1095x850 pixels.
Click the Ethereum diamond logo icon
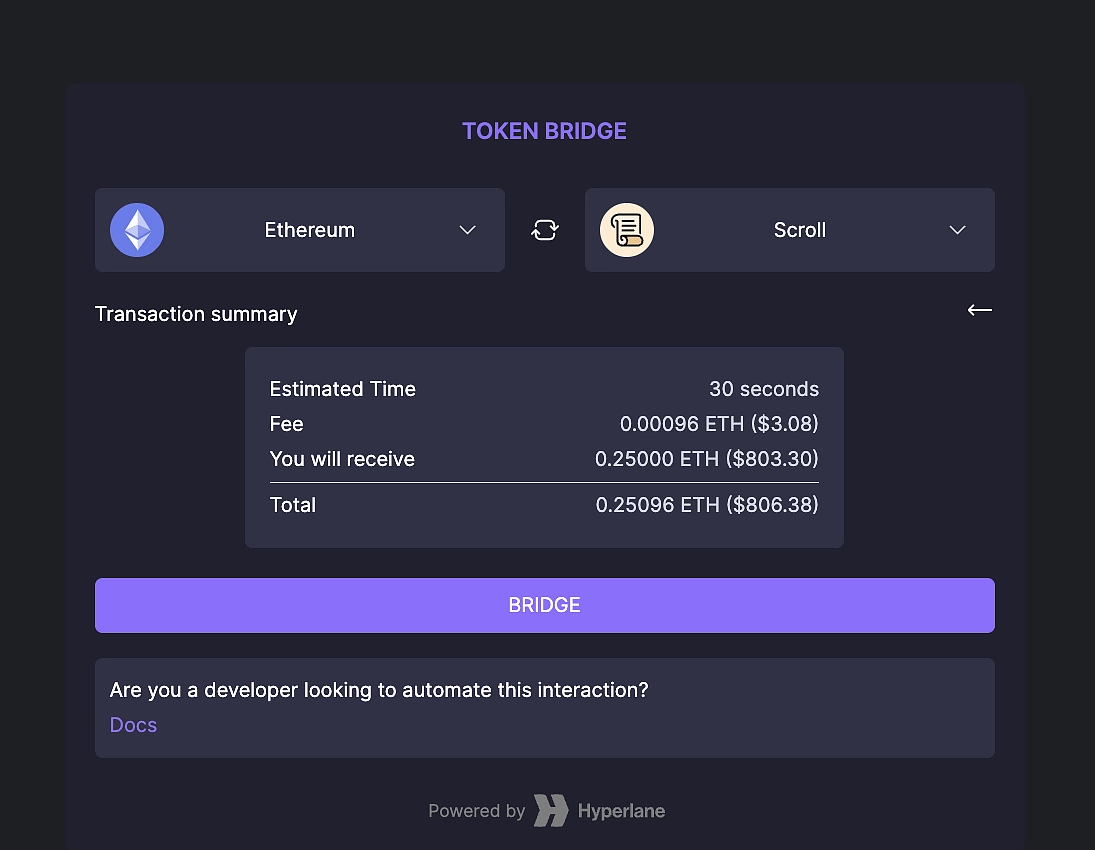click(136, 229)
